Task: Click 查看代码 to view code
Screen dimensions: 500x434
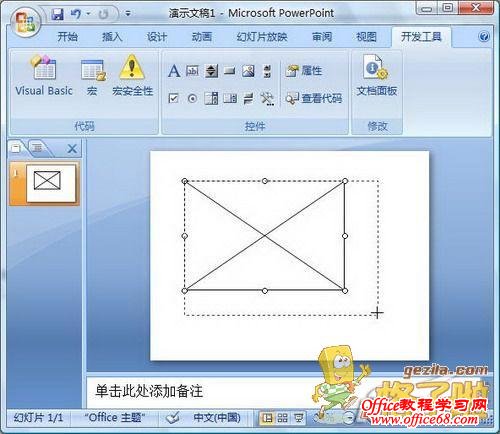Action: [x=314, y=98]
